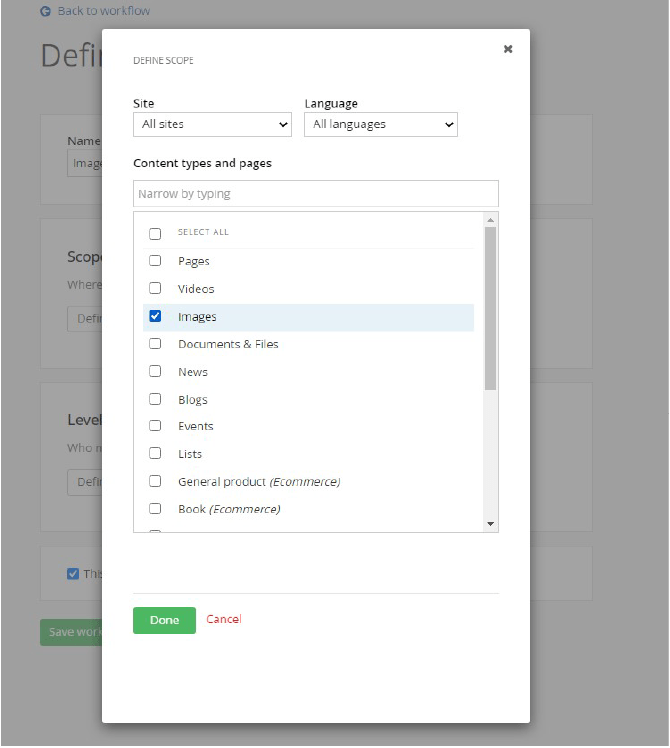Tick the Documents & Files checkbox
Viewport: 670px width, 748px height.
pyautogui.click(x=155, y=344)
